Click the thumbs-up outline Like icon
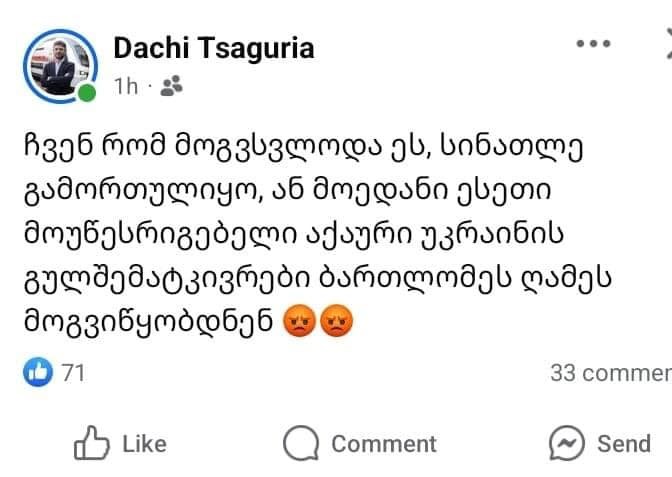 click(92, 442)
